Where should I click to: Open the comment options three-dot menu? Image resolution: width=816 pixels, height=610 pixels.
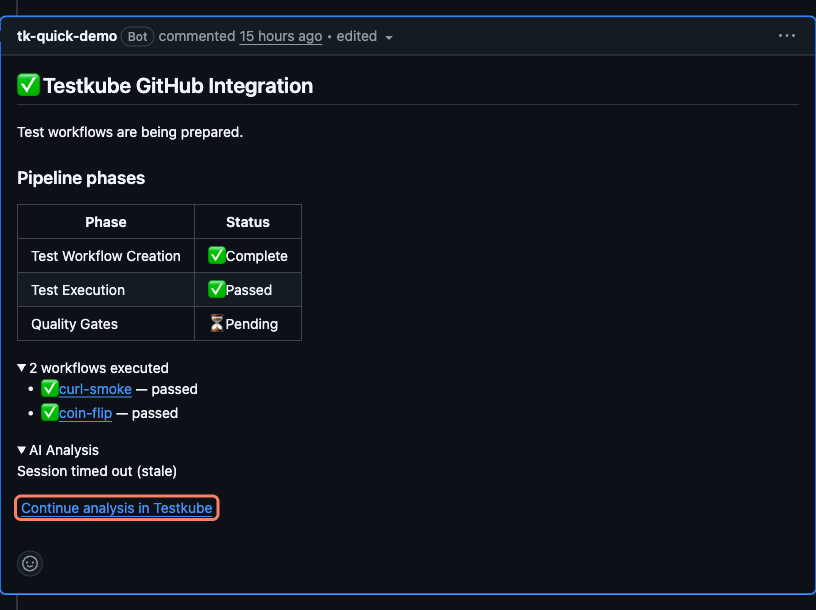(786, 35)
